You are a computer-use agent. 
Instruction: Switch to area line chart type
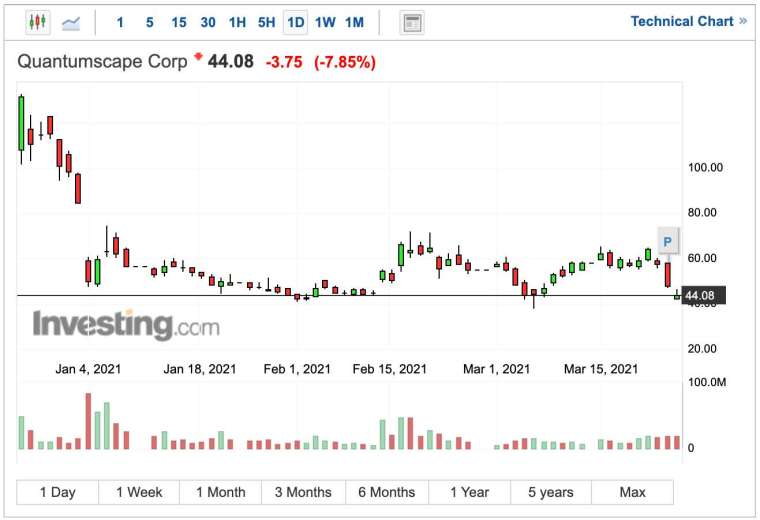point(71,23)
